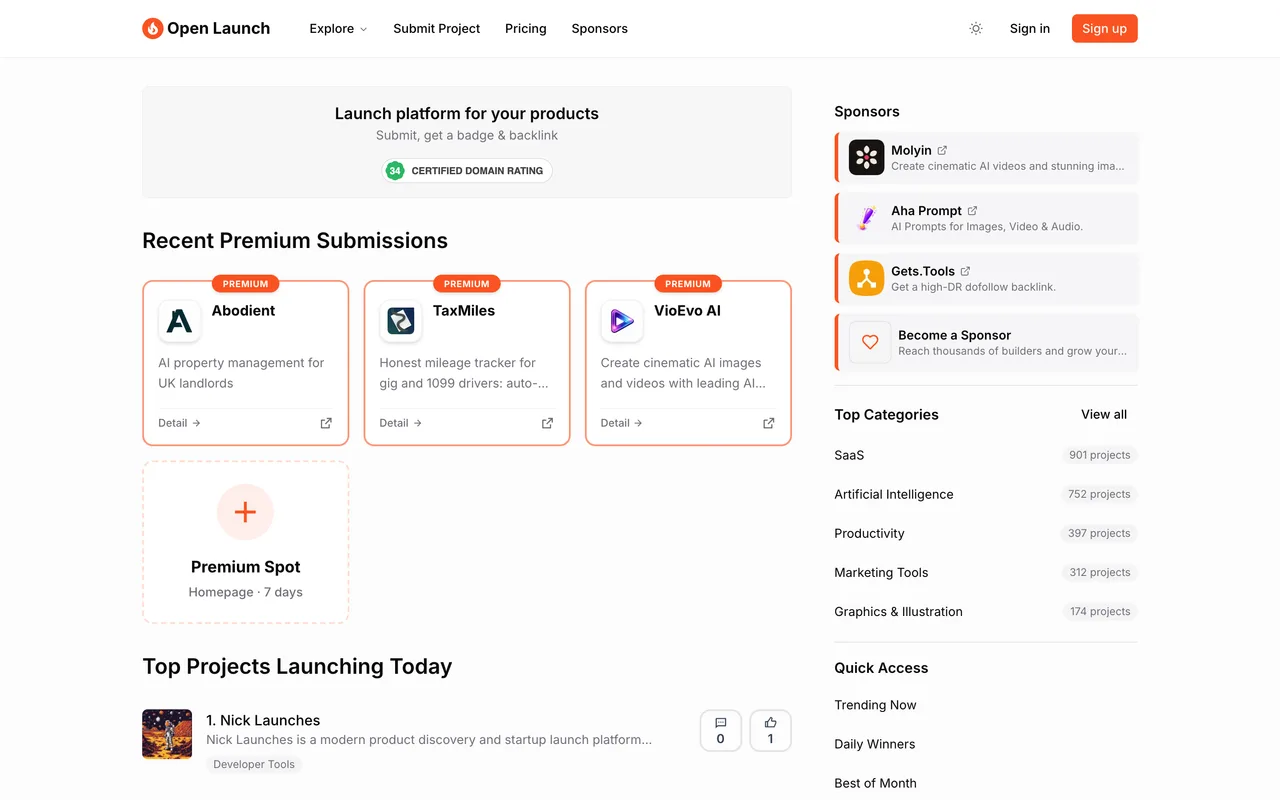The image size is (1280, 800).
Task: Click the VioEvo AI app logo
Action: (621, 321)
